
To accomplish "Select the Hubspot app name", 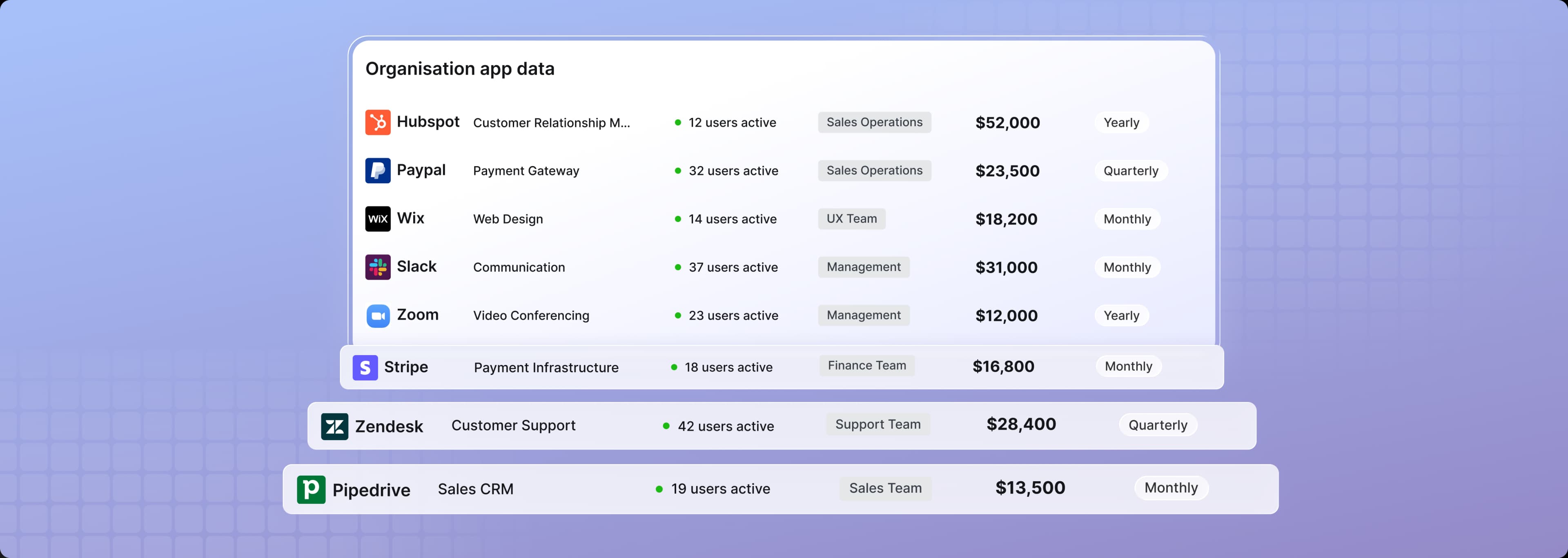I will (x=428, y=122).
